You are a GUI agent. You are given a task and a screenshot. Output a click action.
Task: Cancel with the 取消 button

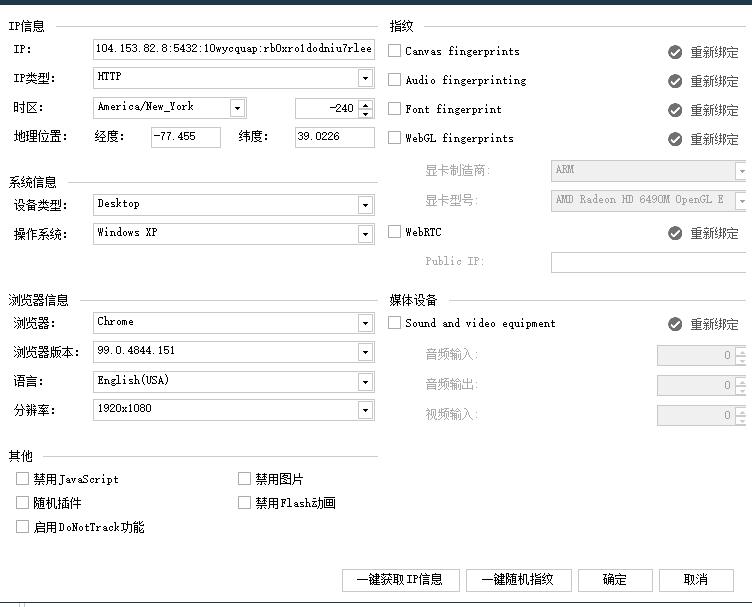tap(696, 580)
